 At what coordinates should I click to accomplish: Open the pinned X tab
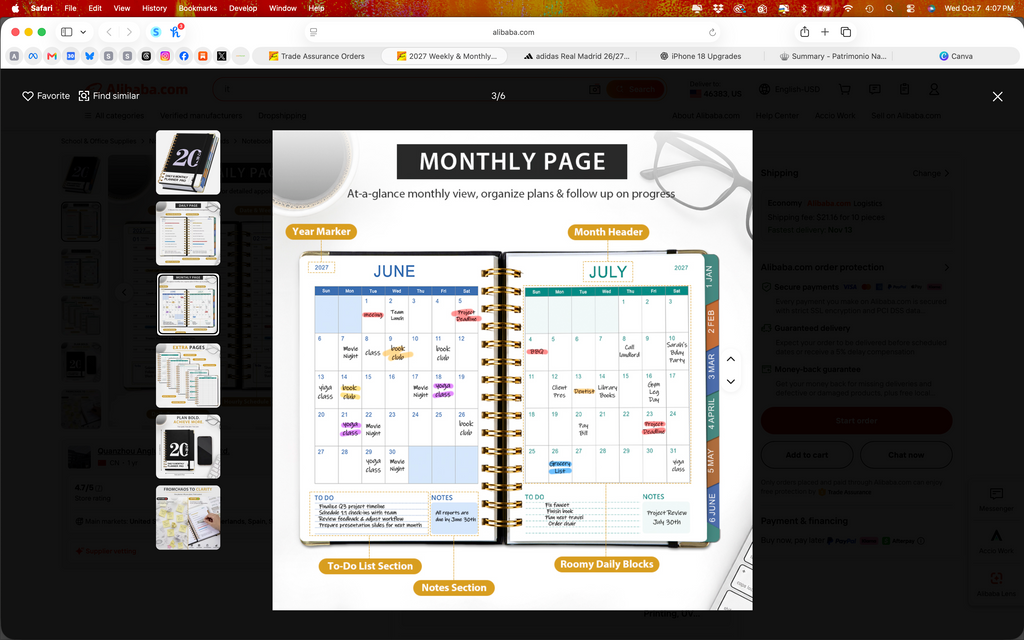[222, 56]
